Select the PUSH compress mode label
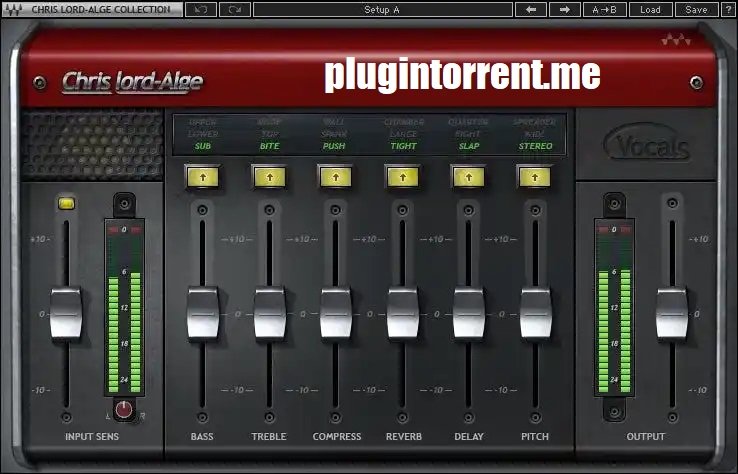The width and height of the screenshot is (738, 474). tap(334, 146)
